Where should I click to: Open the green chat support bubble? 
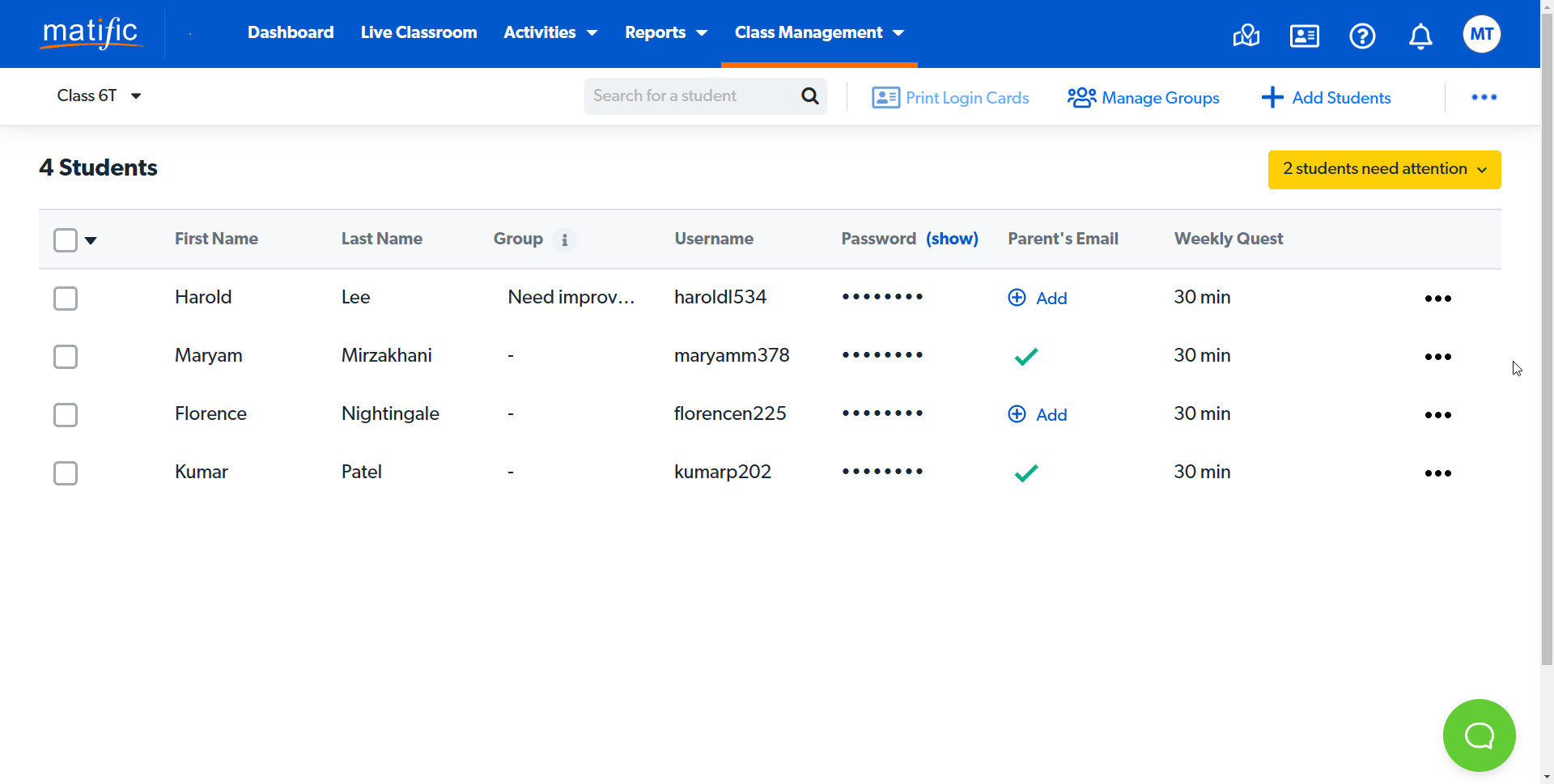(x=1479, y=735)
